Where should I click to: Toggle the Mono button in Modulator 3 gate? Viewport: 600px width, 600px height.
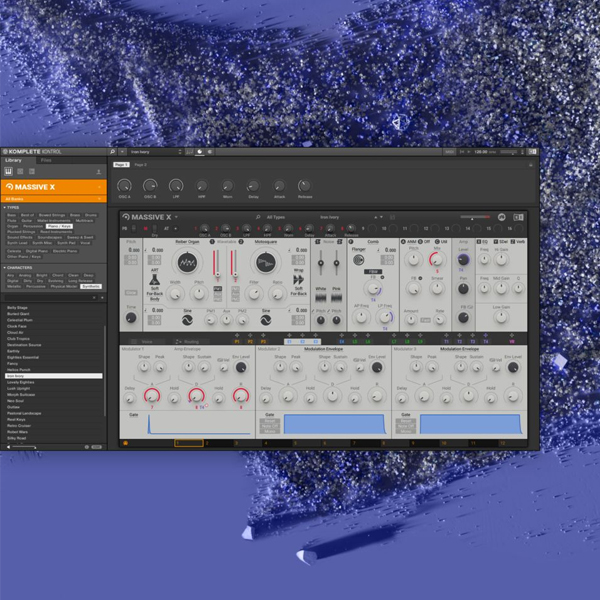tap(406, 431)
